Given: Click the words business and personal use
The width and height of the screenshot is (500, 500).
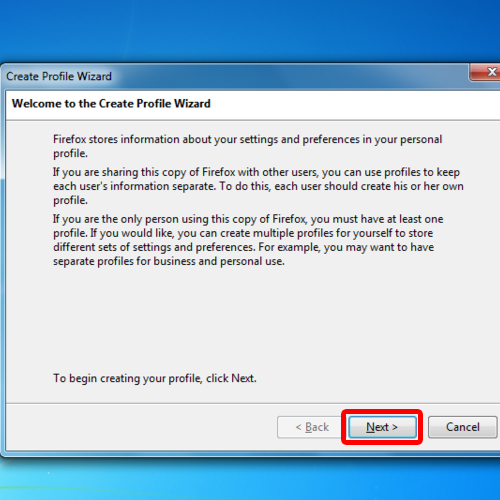Looking at the screenshot, I should 219,261.
